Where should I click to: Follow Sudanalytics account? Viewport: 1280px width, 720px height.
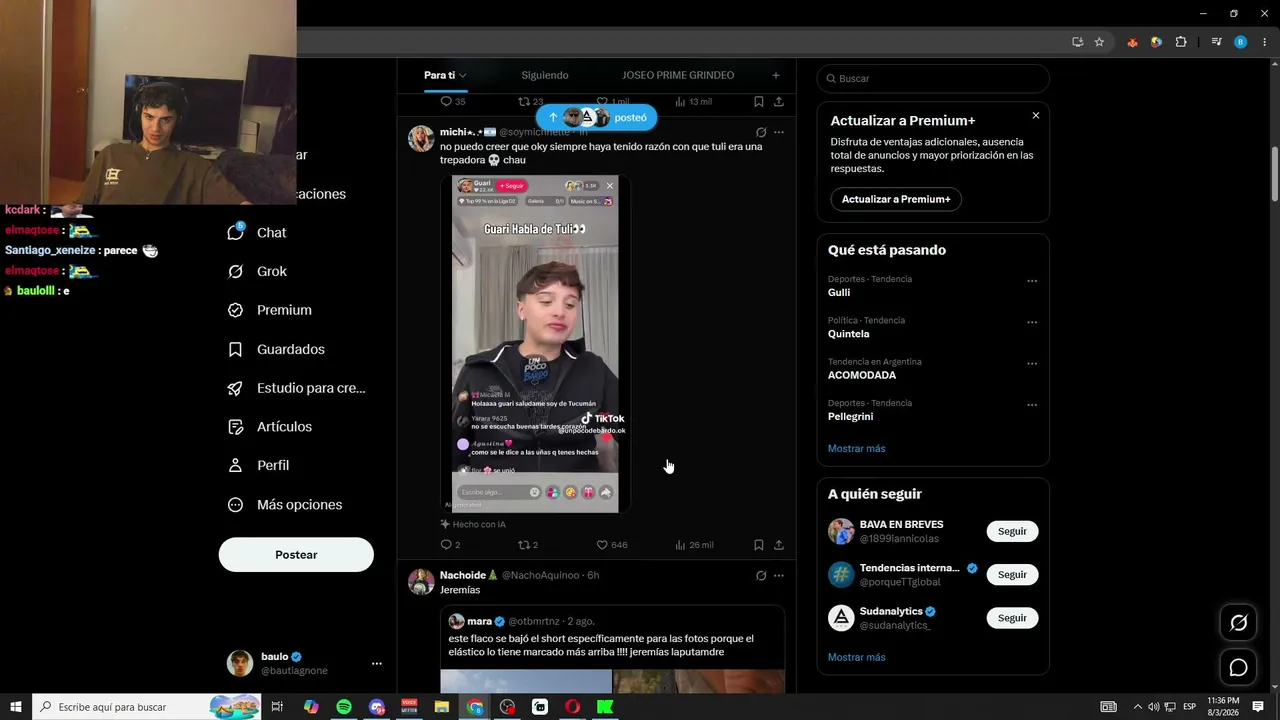[x=1012, y=618]
